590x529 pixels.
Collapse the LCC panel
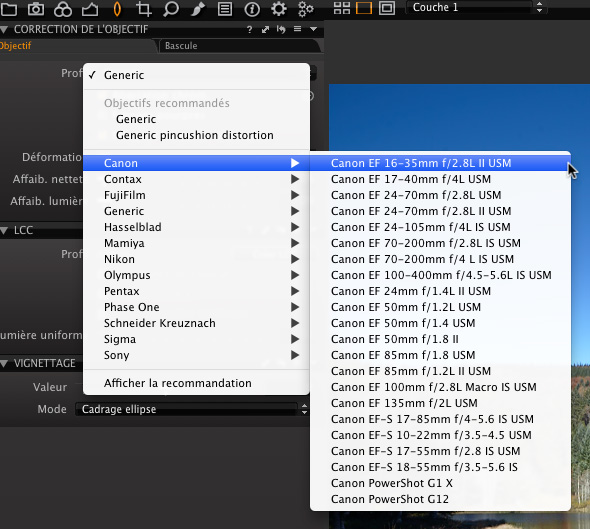(x=5, y=230)
